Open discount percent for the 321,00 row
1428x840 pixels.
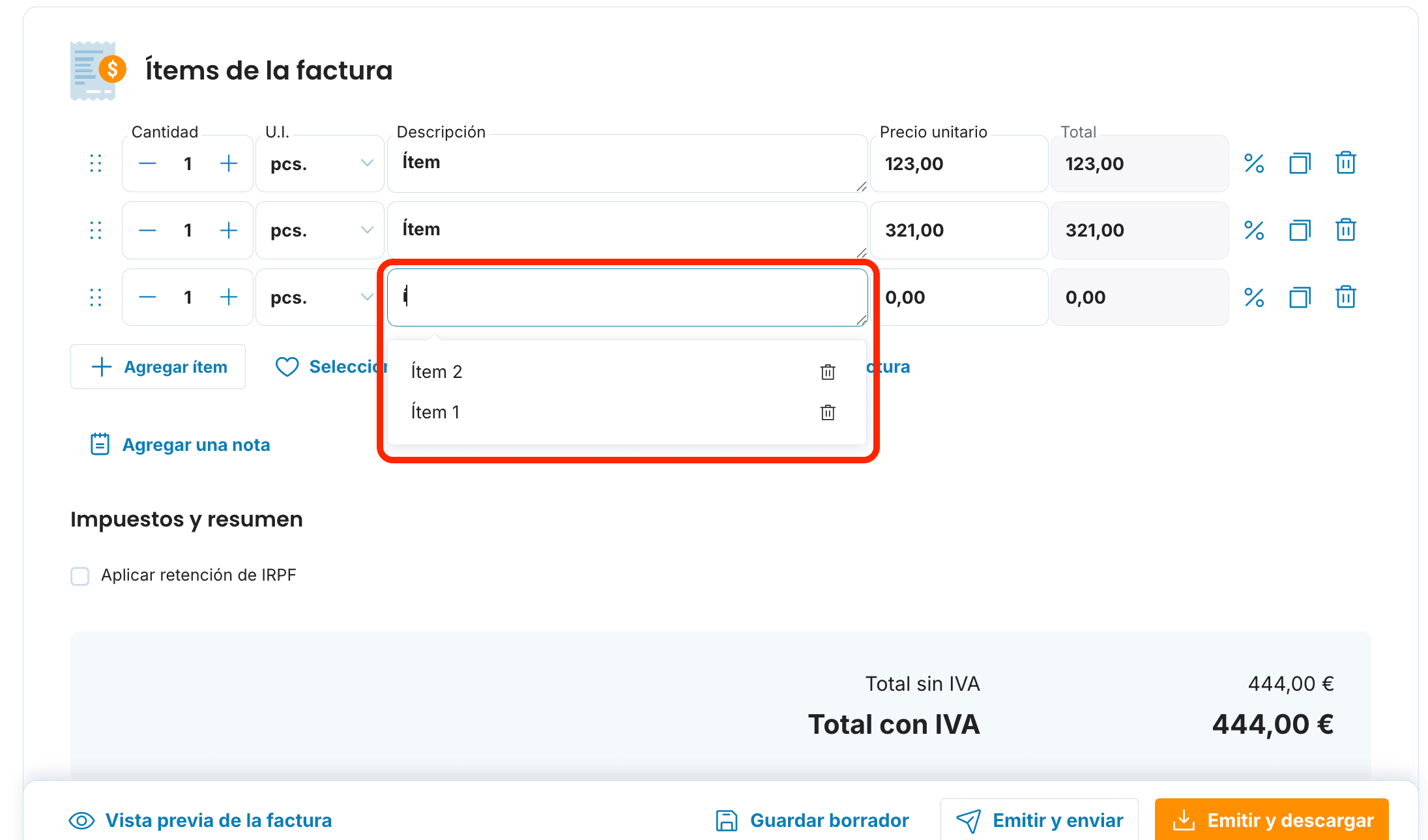click(x=1254, y=230)
